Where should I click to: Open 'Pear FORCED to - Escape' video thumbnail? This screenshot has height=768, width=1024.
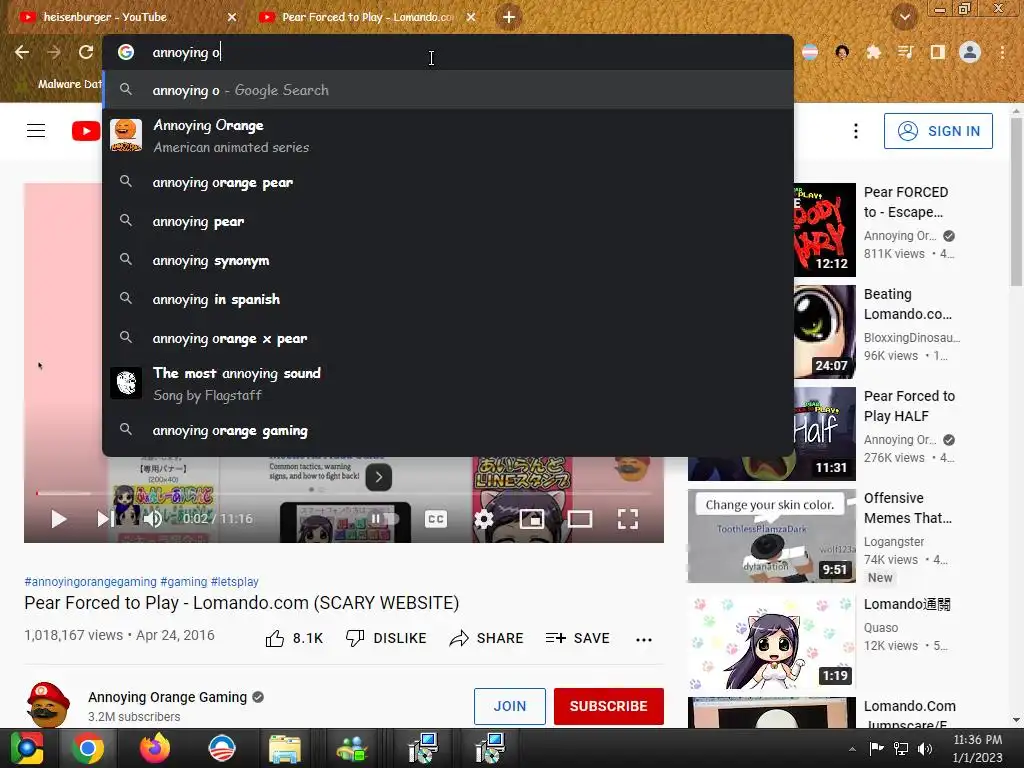(825, 230)
